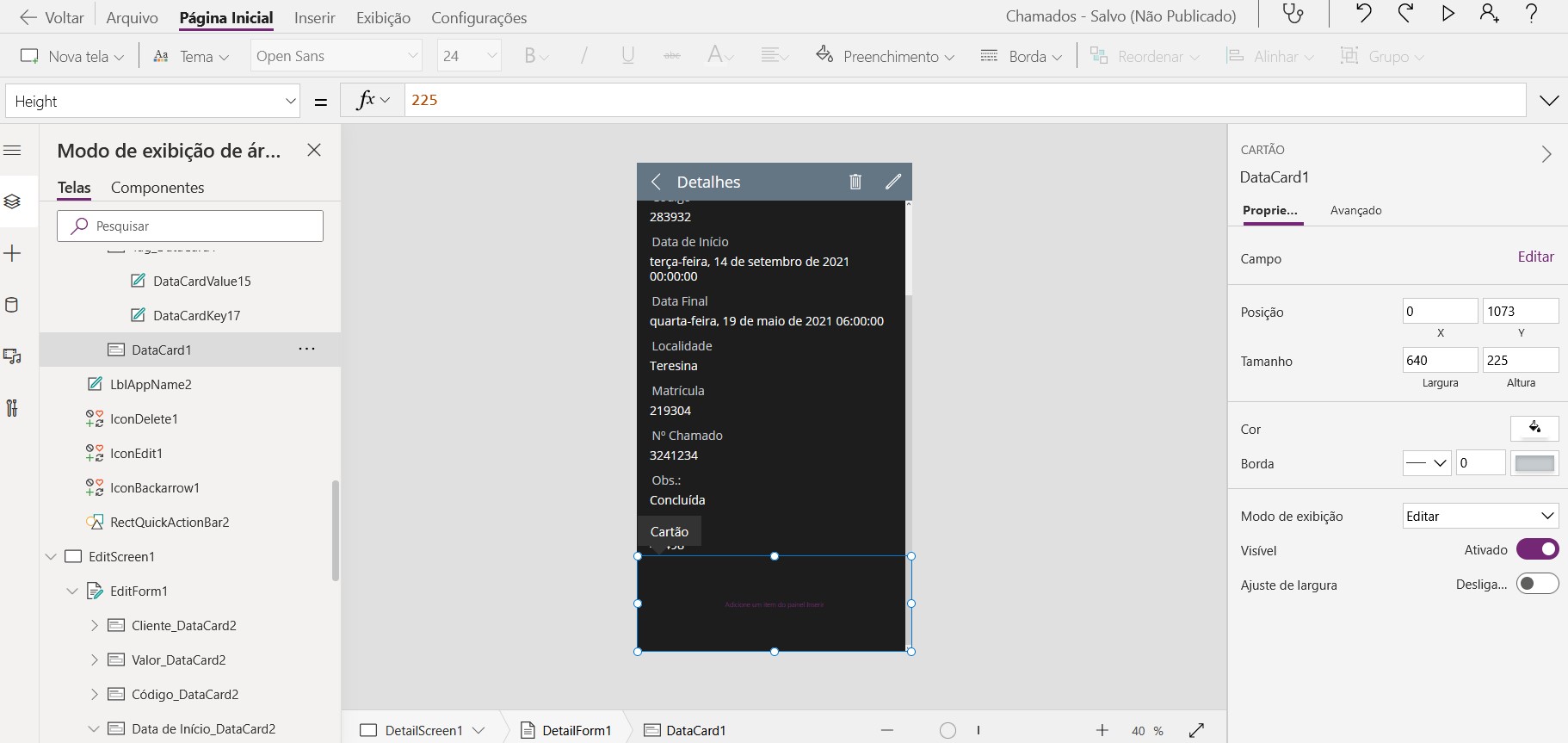
Task: Click the Pesquisar search field
Action: click(x=190, y=226)
